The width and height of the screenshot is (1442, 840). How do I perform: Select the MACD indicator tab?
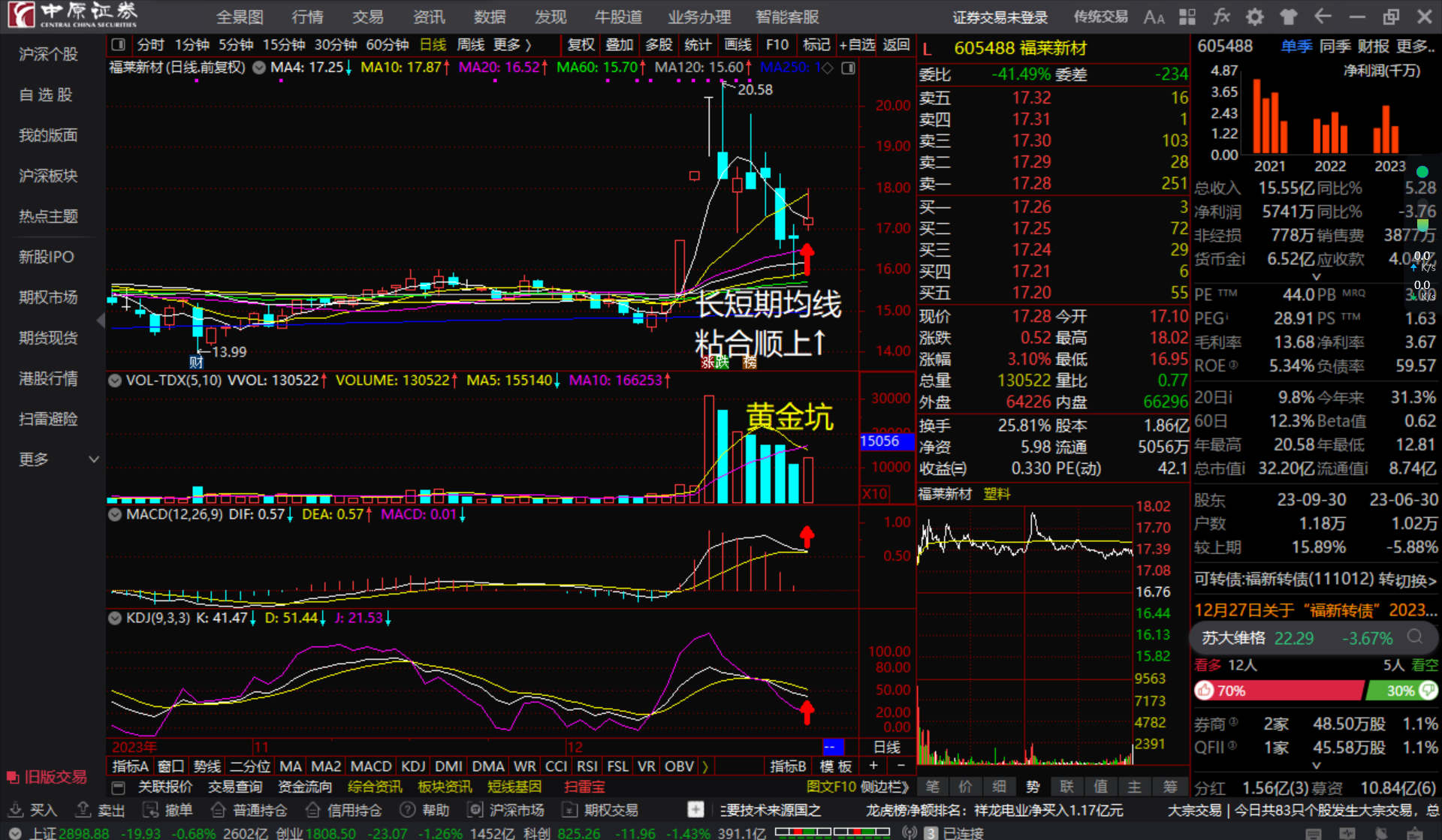point(371,766)
